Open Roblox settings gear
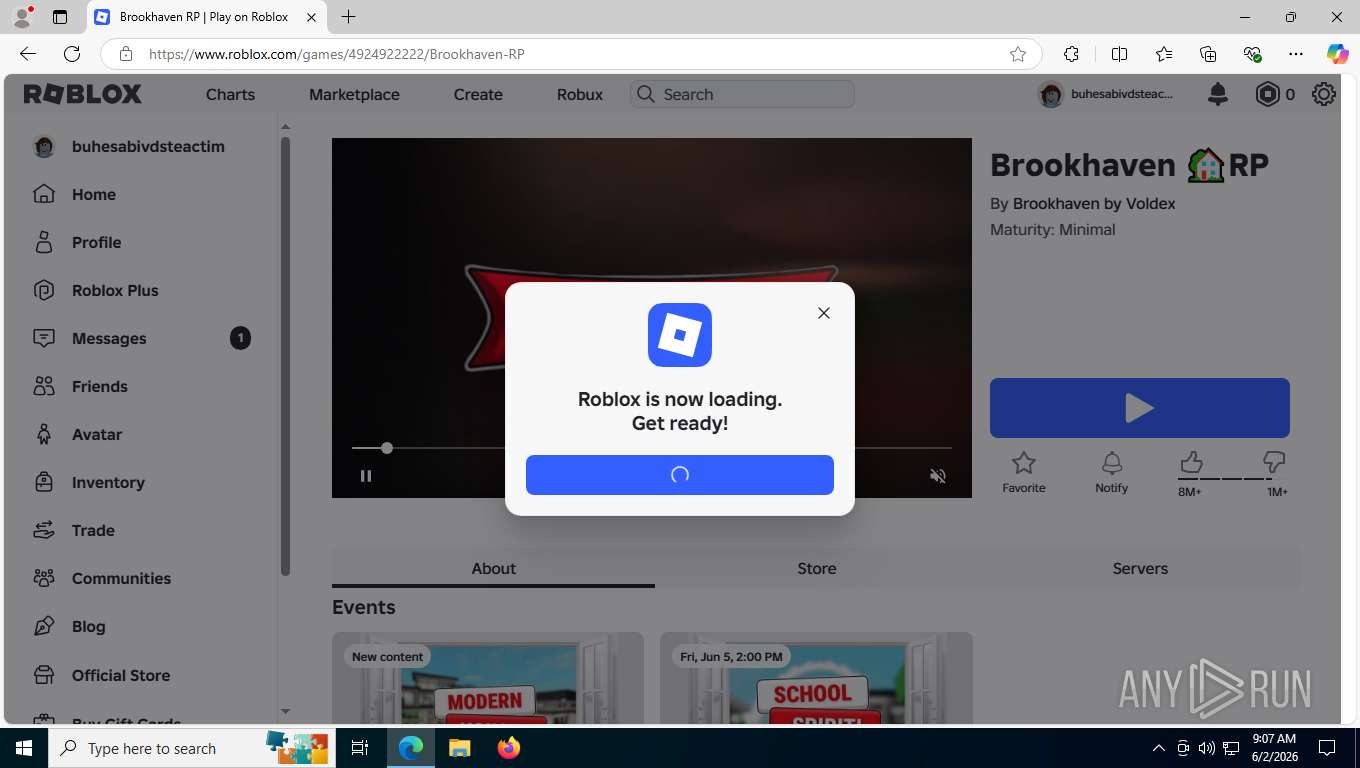1360x768 pixels. pos(1324,94)
